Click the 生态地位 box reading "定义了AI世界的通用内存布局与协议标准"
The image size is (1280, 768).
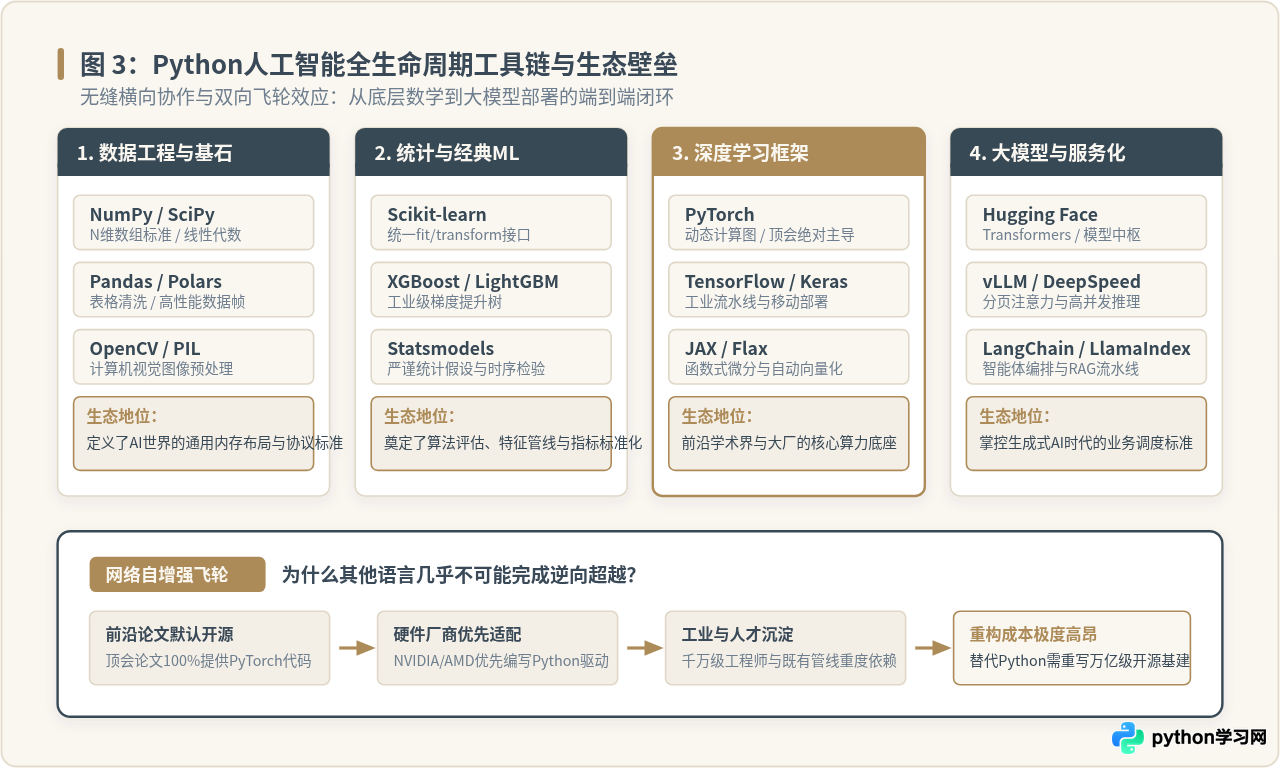click(x=193, y=433)
